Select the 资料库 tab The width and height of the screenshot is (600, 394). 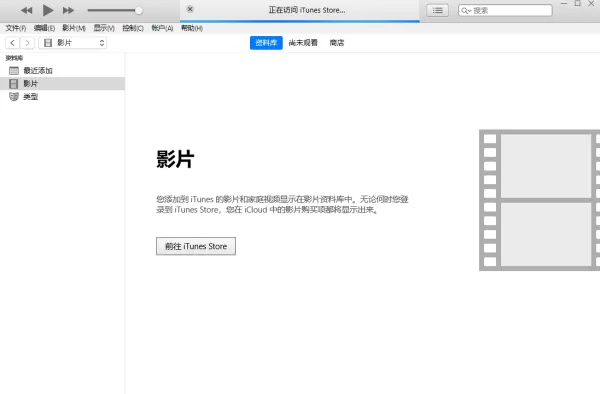[266, 43]
